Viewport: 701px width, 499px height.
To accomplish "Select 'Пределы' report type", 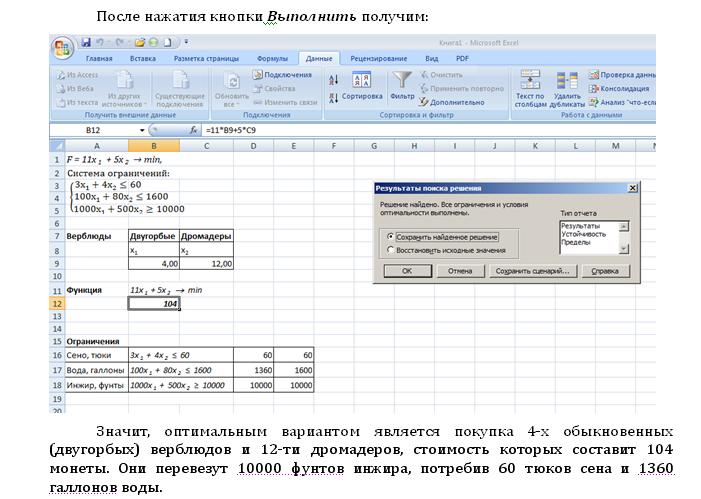I will pos(576,242).
